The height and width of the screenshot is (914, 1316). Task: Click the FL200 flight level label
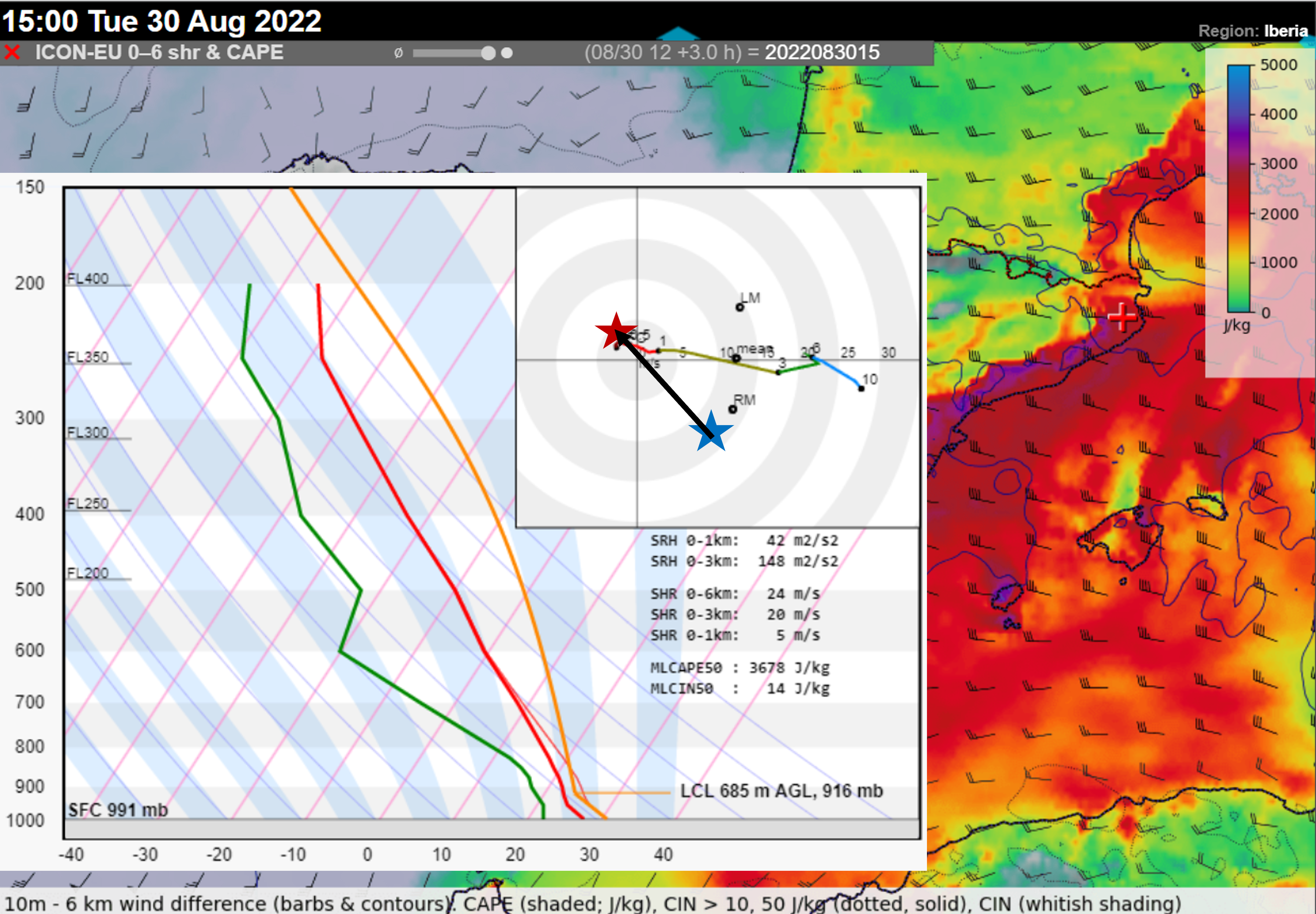point(88,573)
